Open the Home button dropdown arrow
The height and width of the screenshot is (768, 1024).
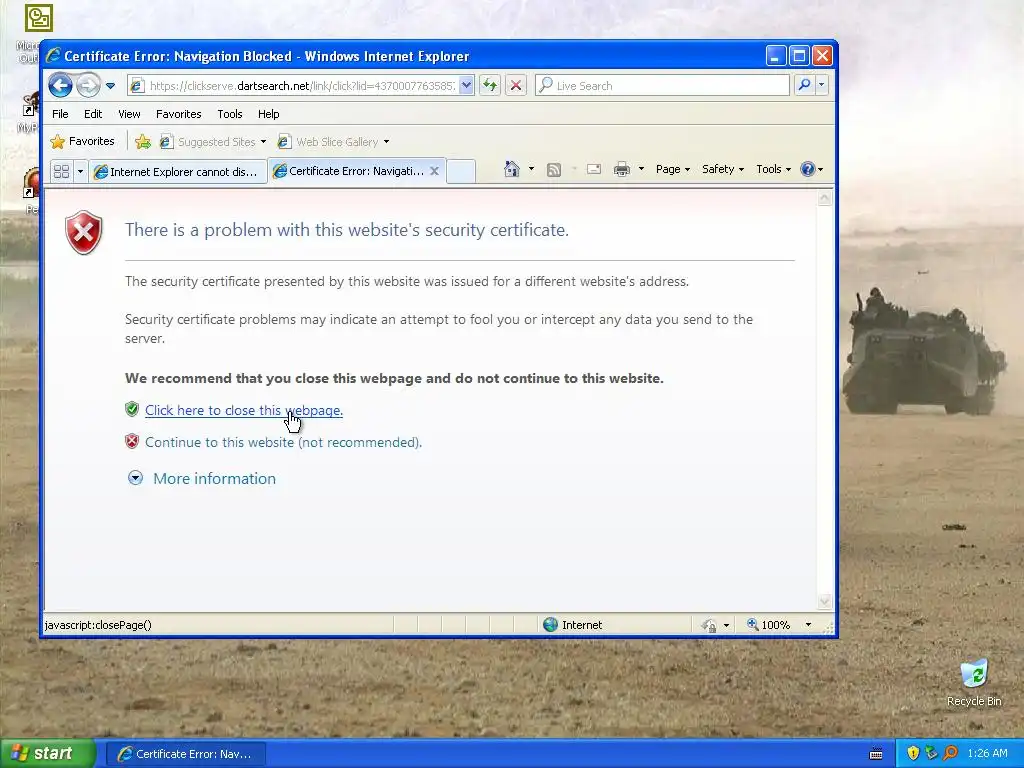pos(531,169)
